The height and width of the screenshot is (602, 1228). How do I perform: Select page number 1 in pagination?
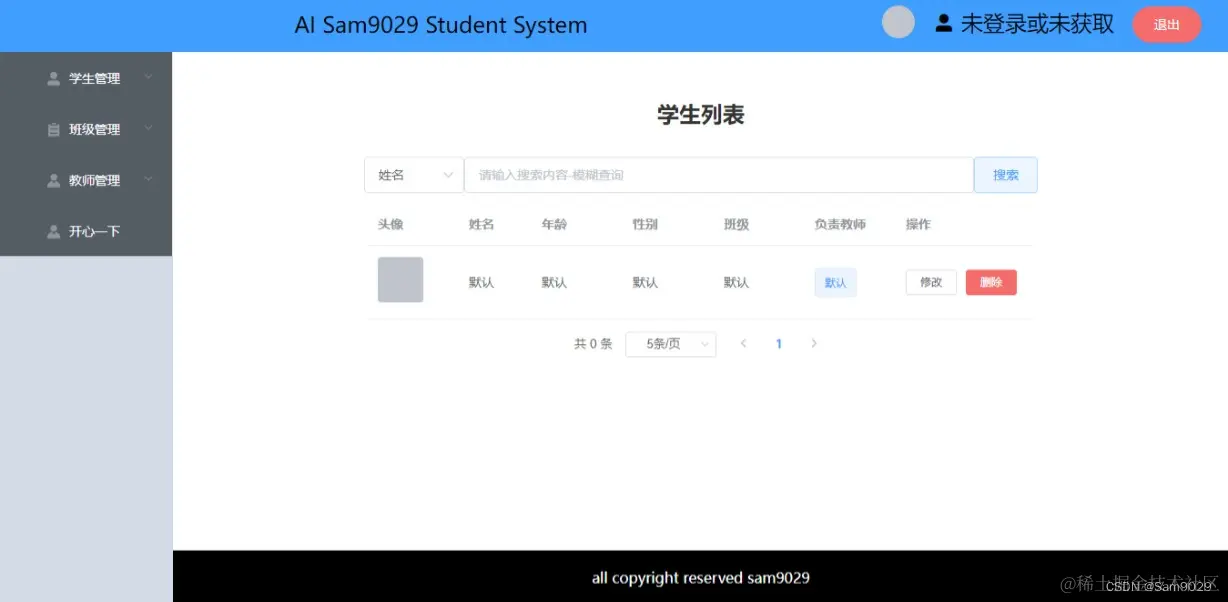coord(779,343)
